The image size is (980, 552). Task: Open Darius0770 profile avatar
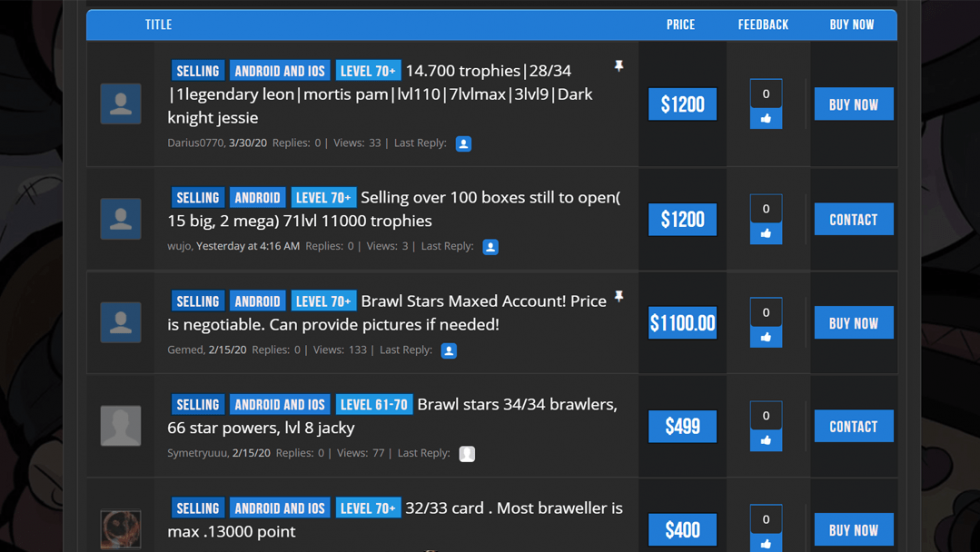pyautogui.click(x=121, y=104)
